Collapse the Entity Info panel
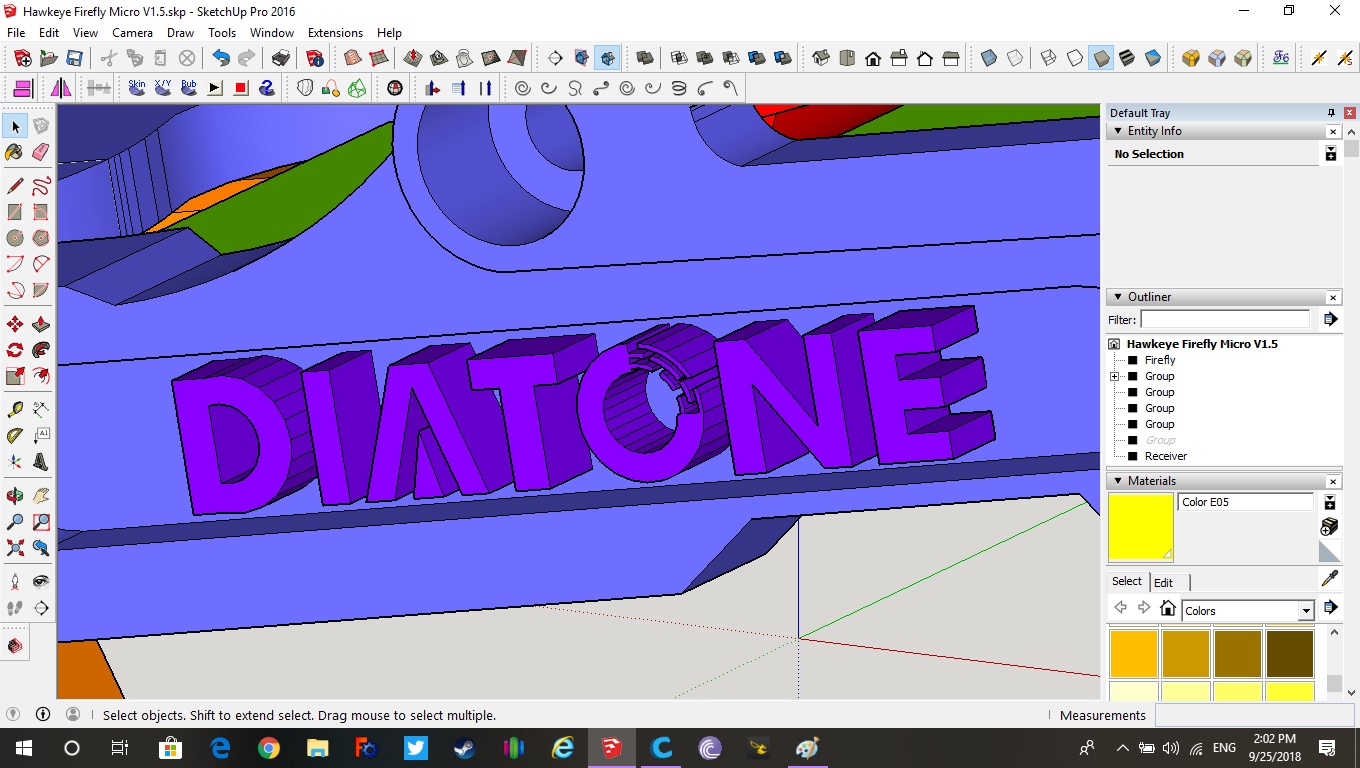This screenshot has height=768, width=1360. [1118, 131]
